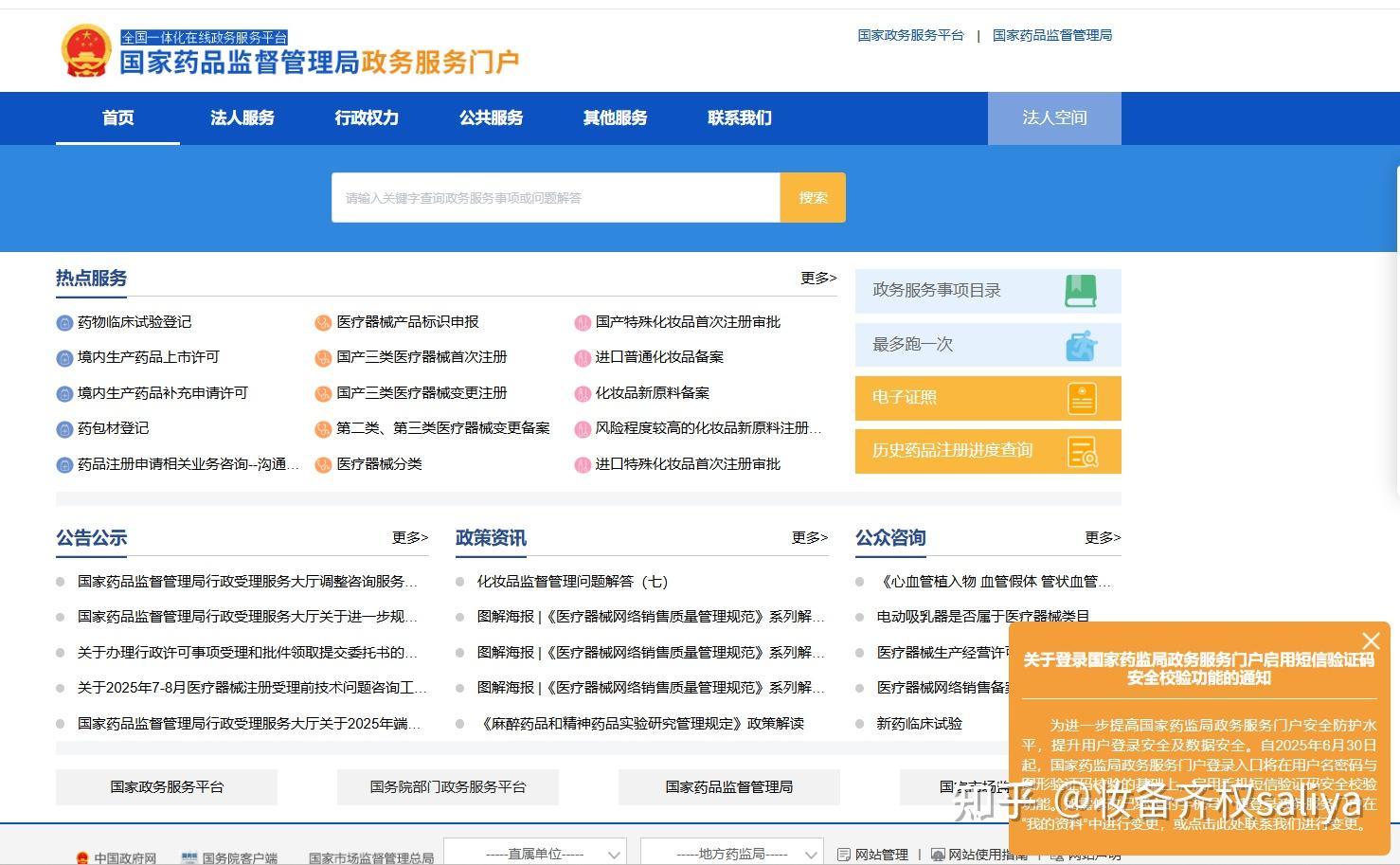Open the 国务院客户端 footer link
This screenshot has height=865, width=1400.
[240, 858]
